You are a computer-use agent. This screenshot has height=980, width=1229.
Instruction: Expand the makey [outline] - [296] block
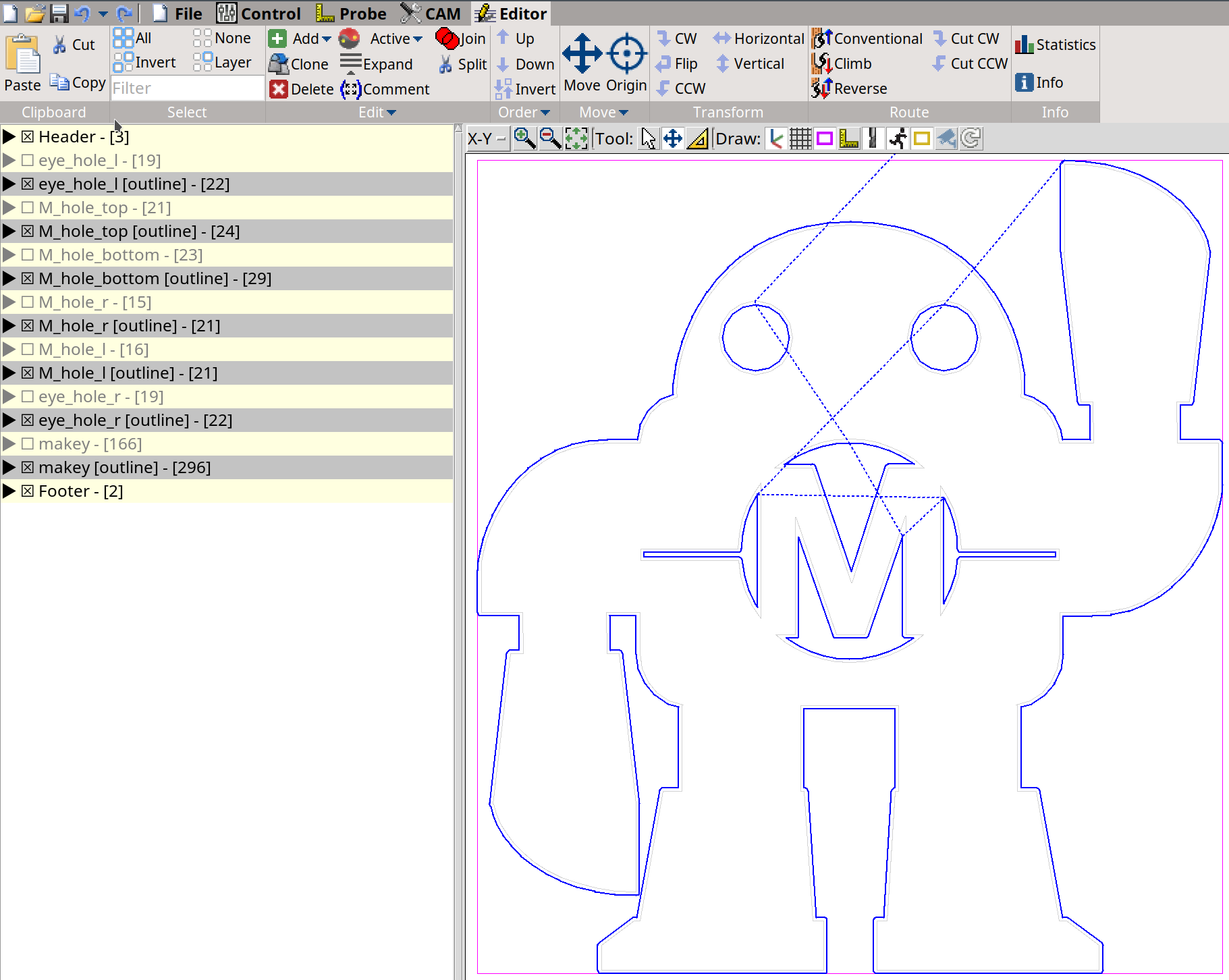point(9,467)
